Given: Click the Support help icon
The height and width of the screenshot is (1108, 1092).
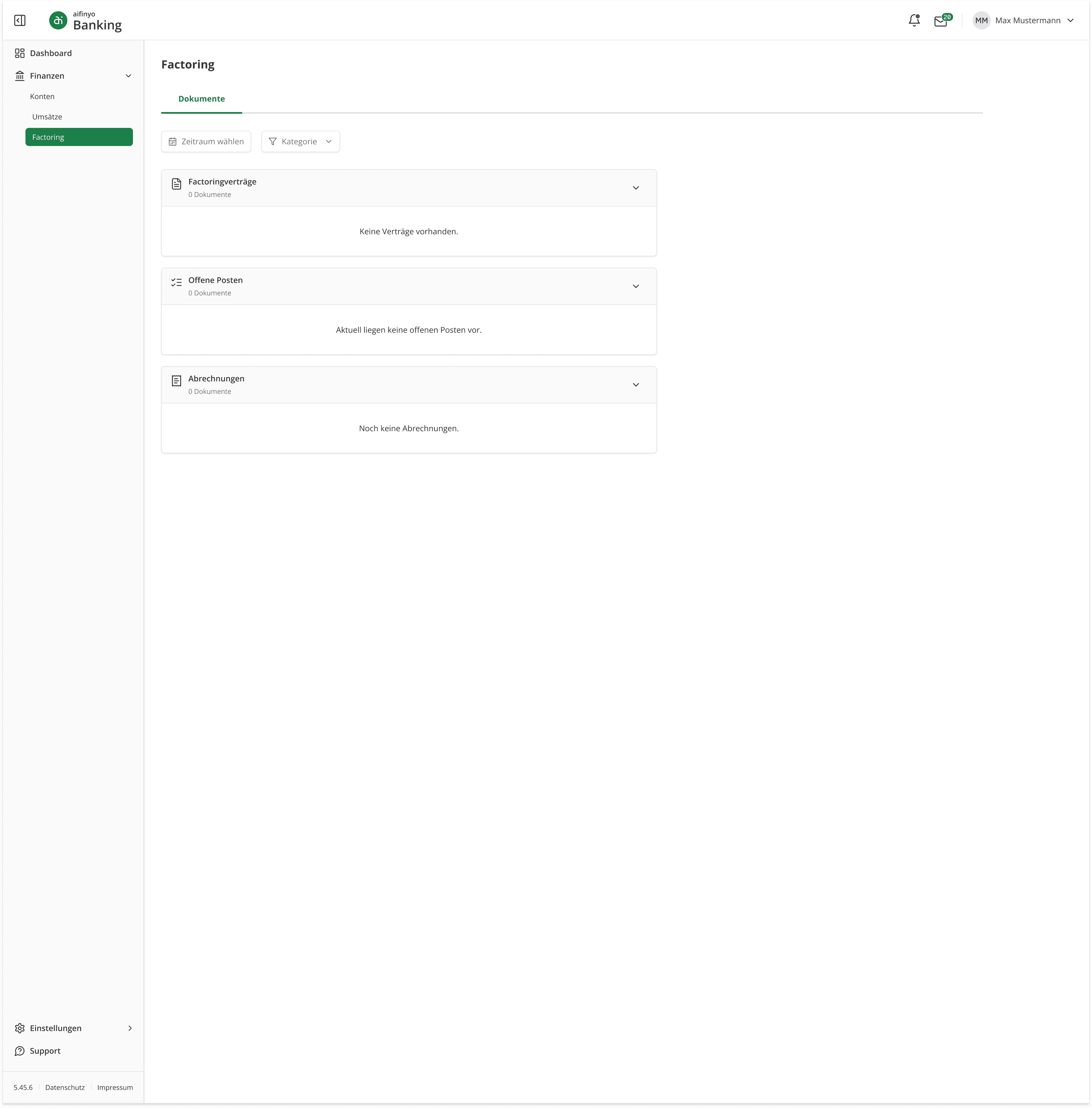Looking at the screenshot, I should click(x=20, y=1051).
